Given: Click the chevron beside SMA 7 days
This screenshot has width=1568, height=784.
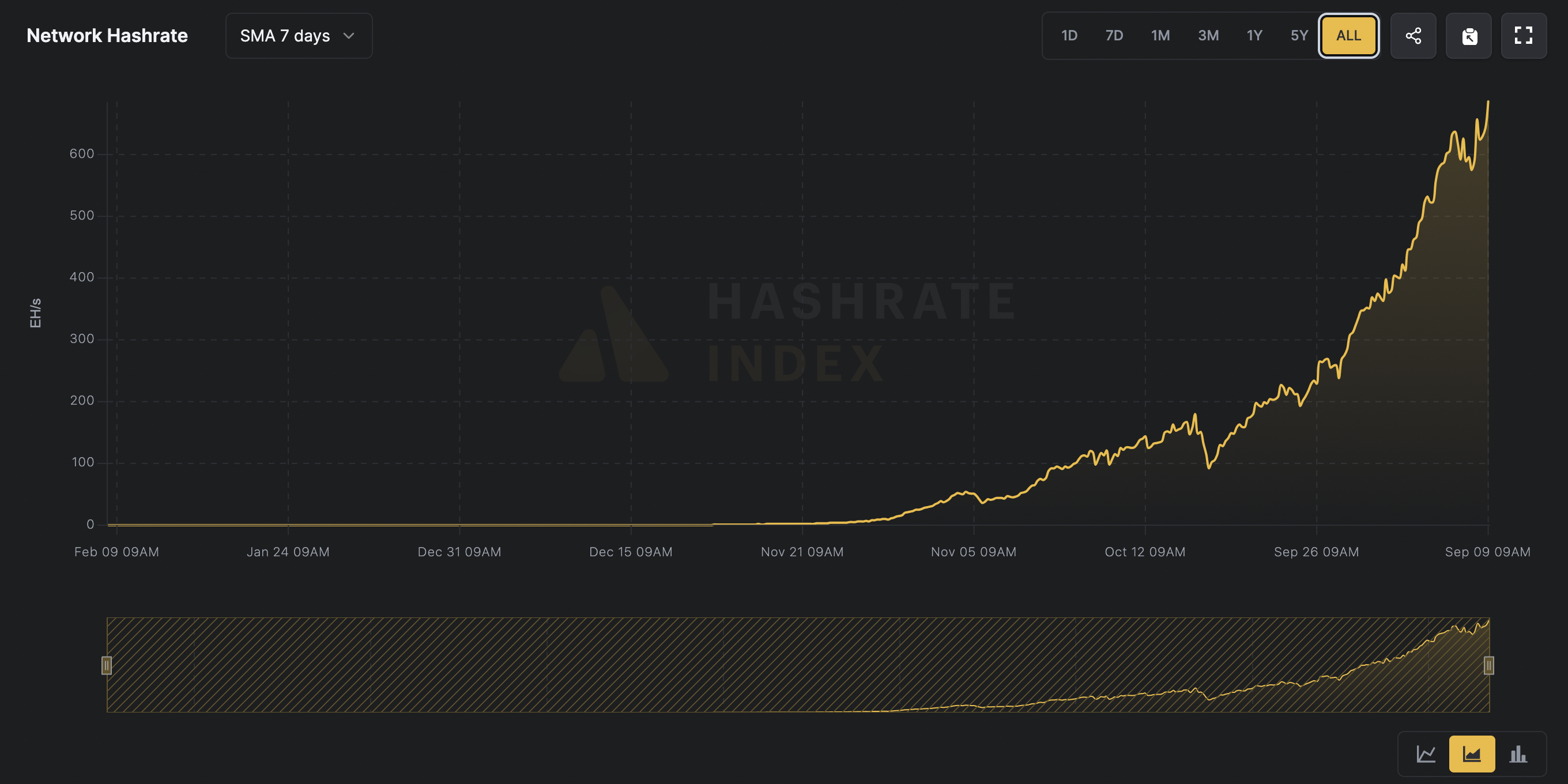Looking at the screenshot, I should (x=349, y=36).
